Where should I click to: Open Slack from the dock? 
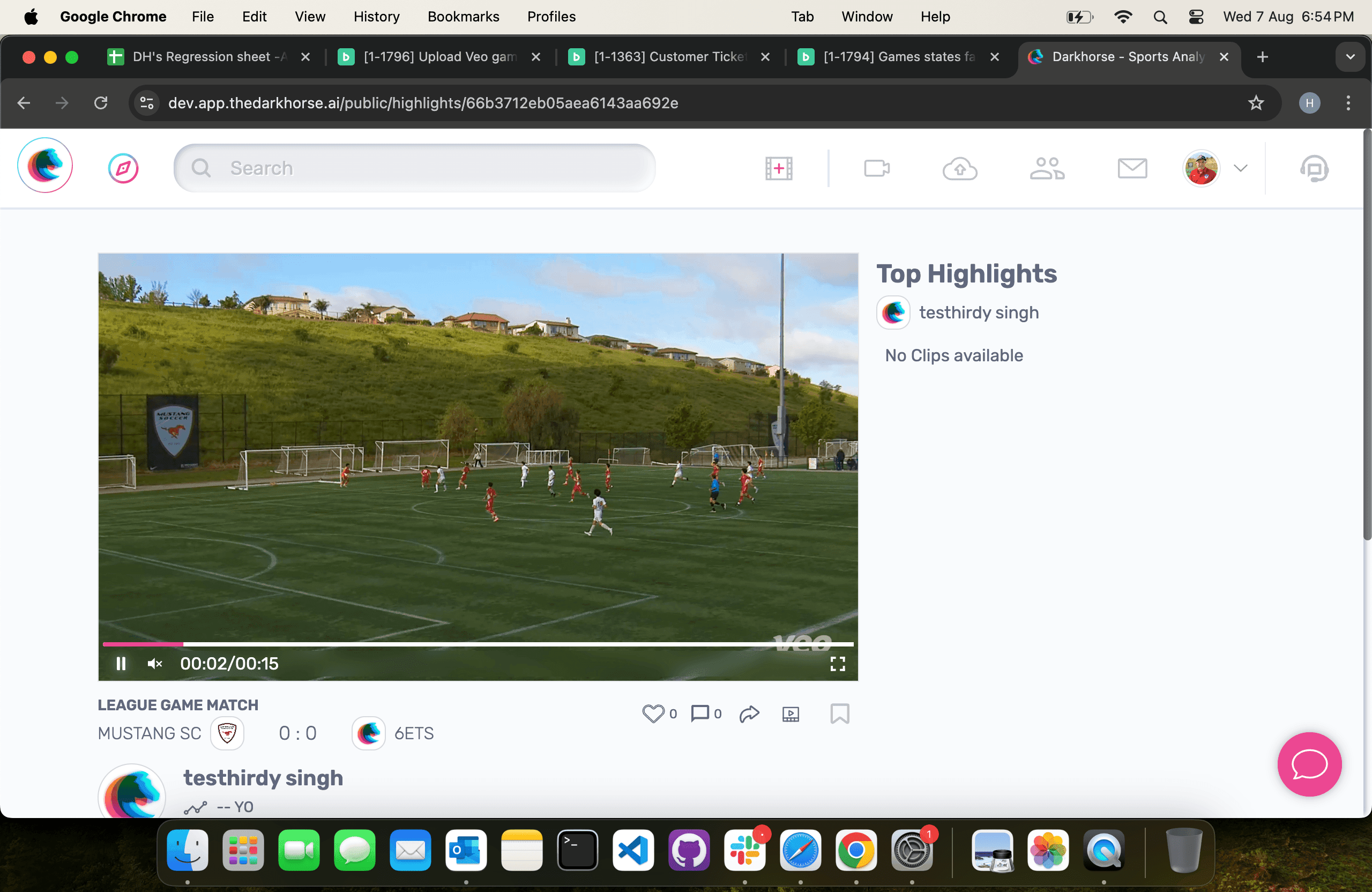coord(745,851)
